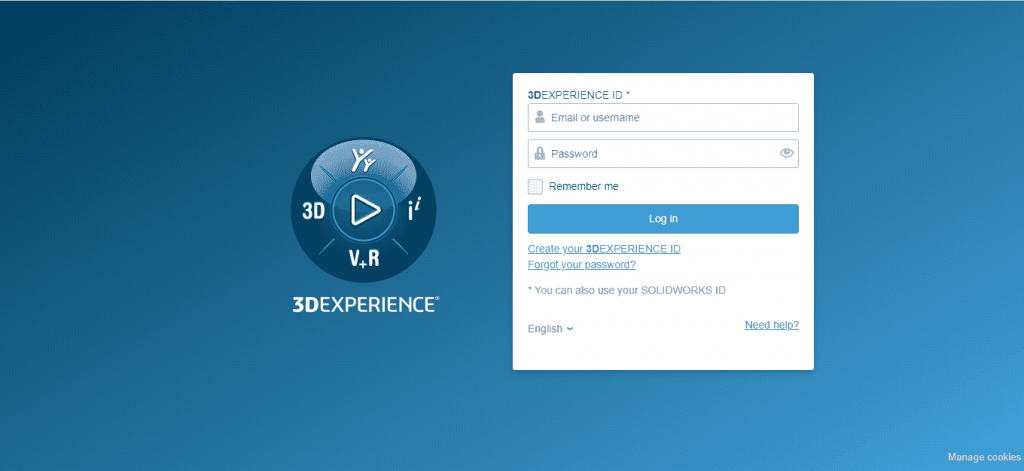Click the Password input field
1024x471 pixels.
pos(663,154)
